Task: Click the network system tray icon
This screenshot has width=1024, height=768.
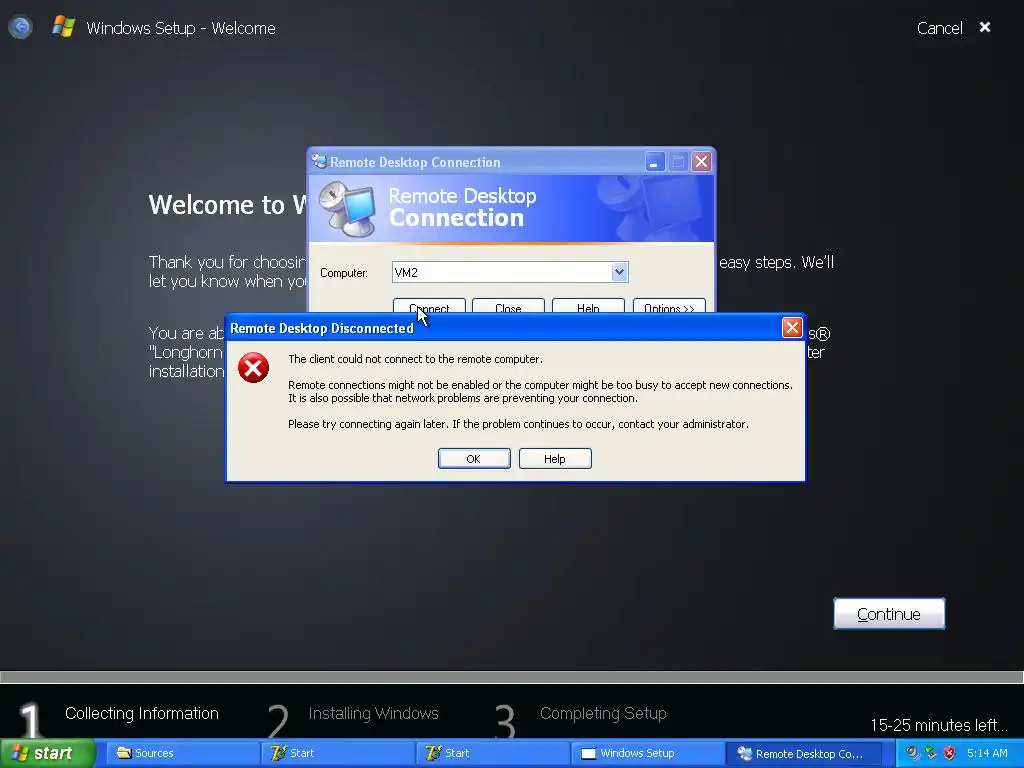Action: click(x=931, y=753)
